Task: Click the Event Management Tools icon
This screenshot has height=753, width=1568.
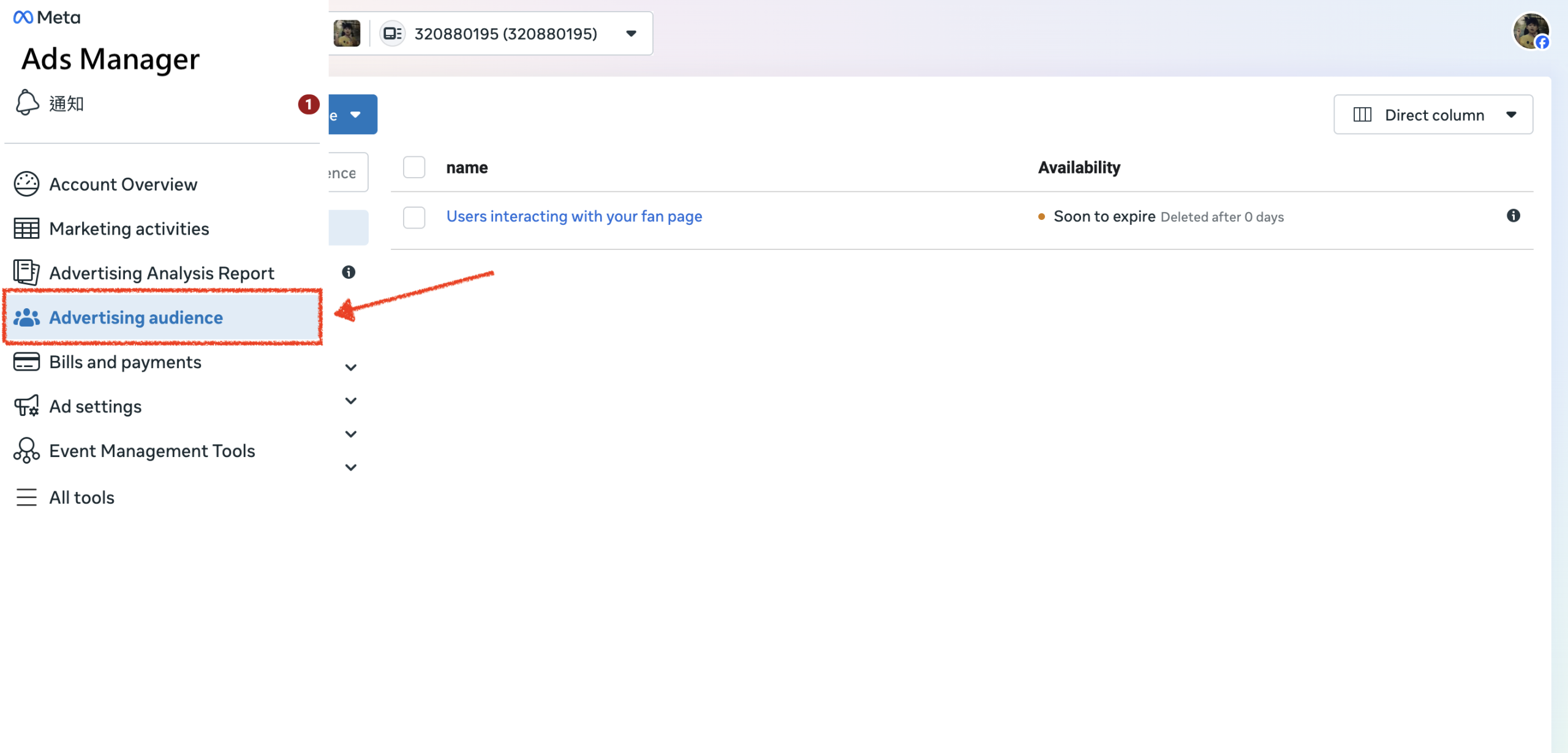Action: pyautogui.click(x=26, y=451)
